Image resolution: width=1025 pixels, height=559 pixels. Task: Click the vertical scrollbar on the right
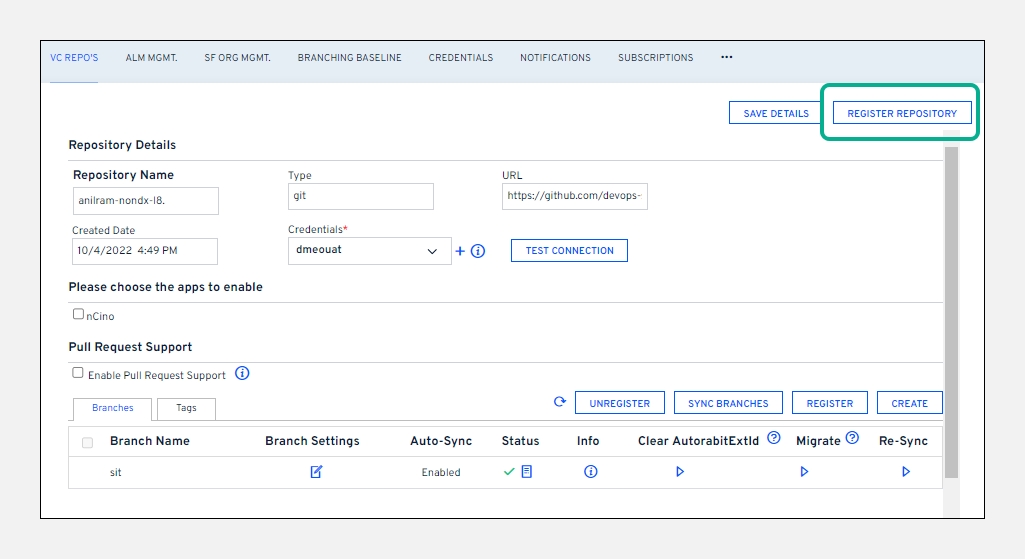coord(950,310)
